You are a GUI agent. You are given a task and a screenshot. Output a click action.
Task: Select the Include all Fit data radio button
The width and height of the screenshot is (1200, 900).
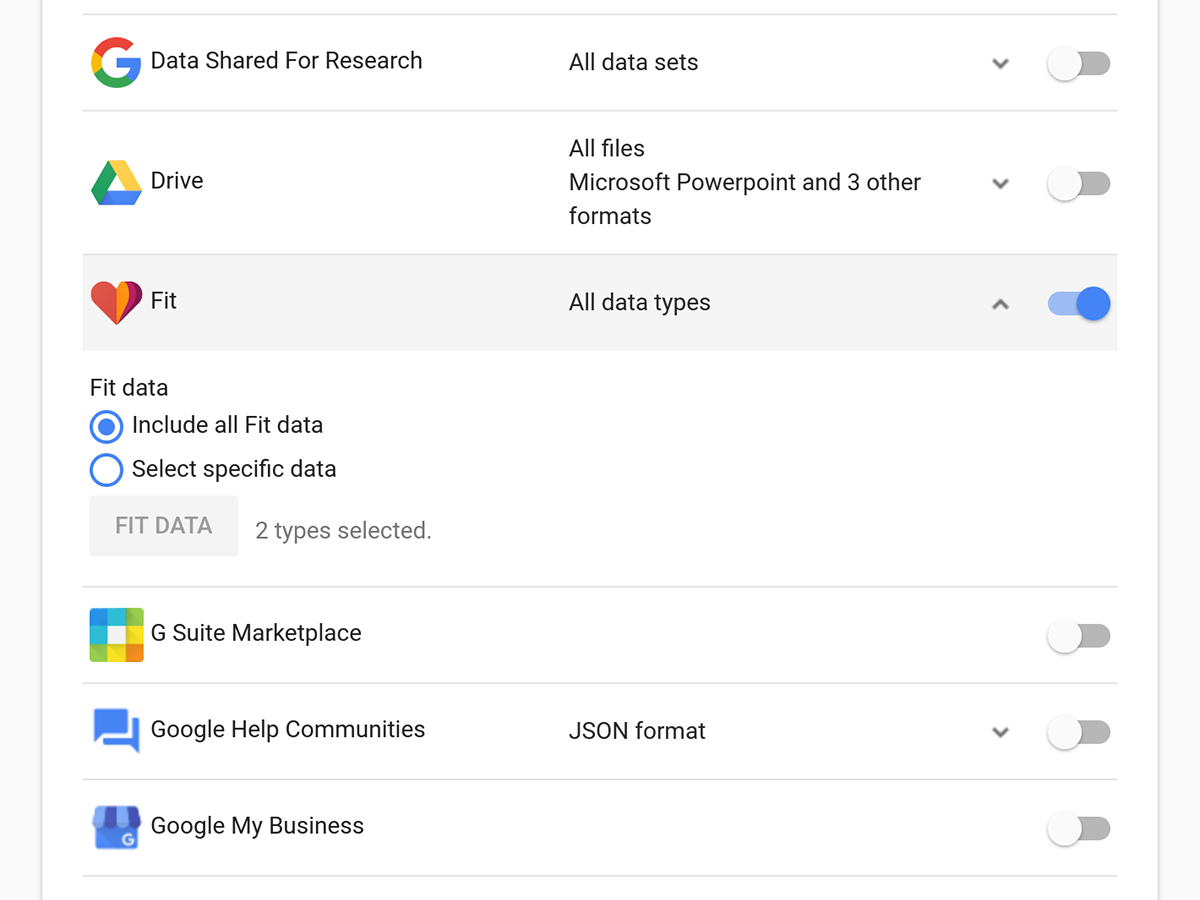click(x=106, y=426)
